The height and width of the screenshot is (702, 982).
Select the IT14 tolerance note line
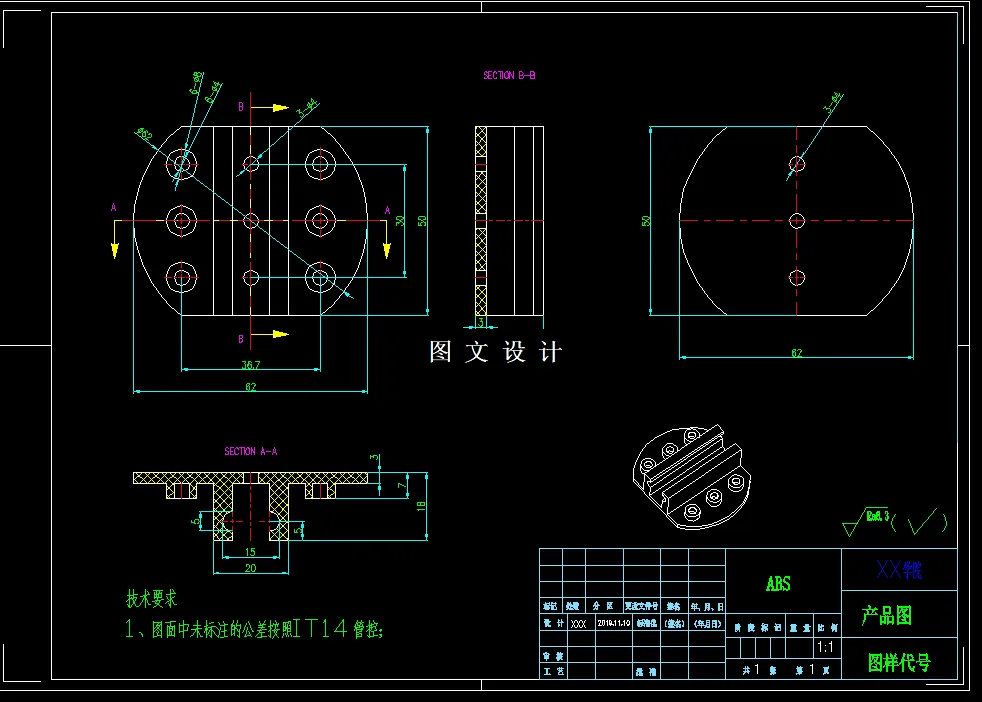(254, 628)
